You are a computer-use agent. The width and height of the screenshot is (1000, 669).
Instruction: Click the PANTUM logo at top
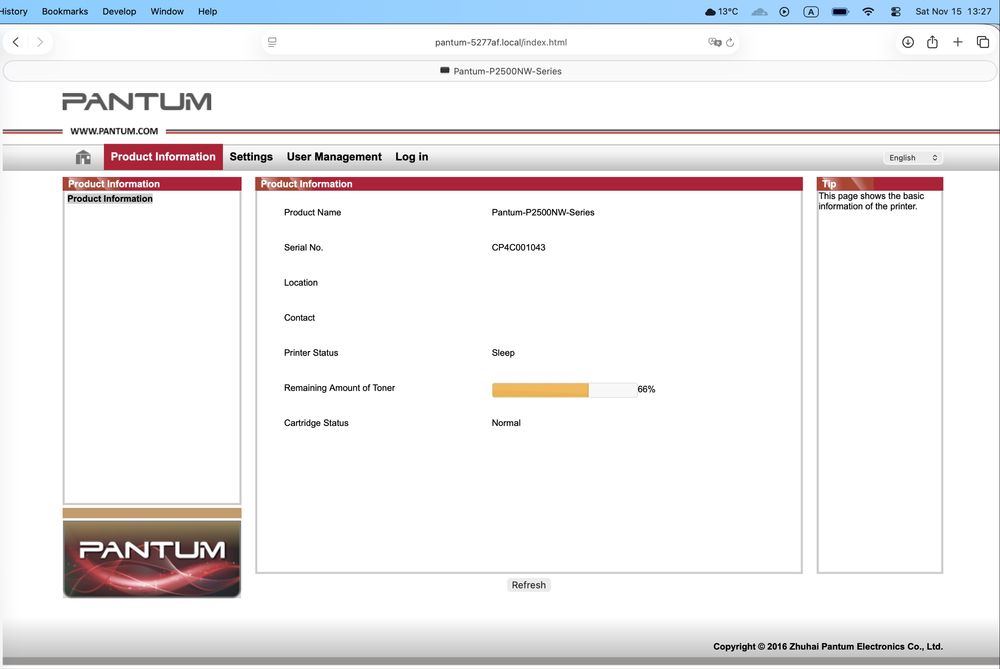(x=137, y=101)
